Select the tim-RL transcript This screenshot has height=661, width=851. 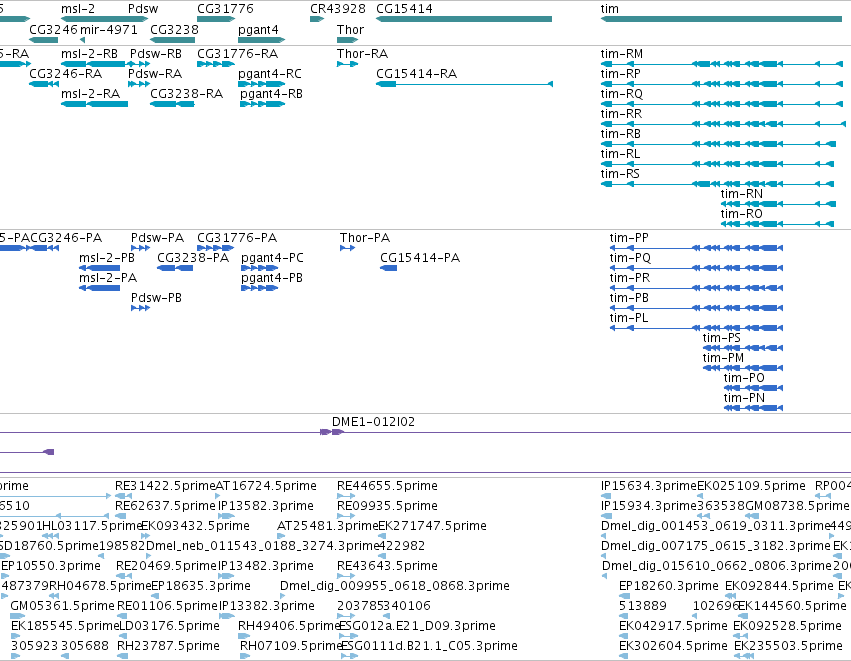[x=717, y=164]
